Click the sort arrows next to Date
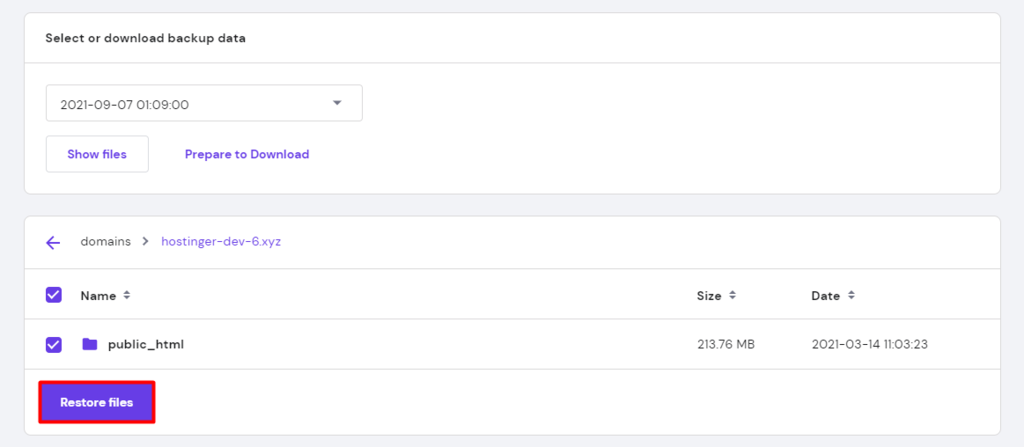The height and width of the screenshot is (447, 1024). pyautogui.click(x=850, y=296)
